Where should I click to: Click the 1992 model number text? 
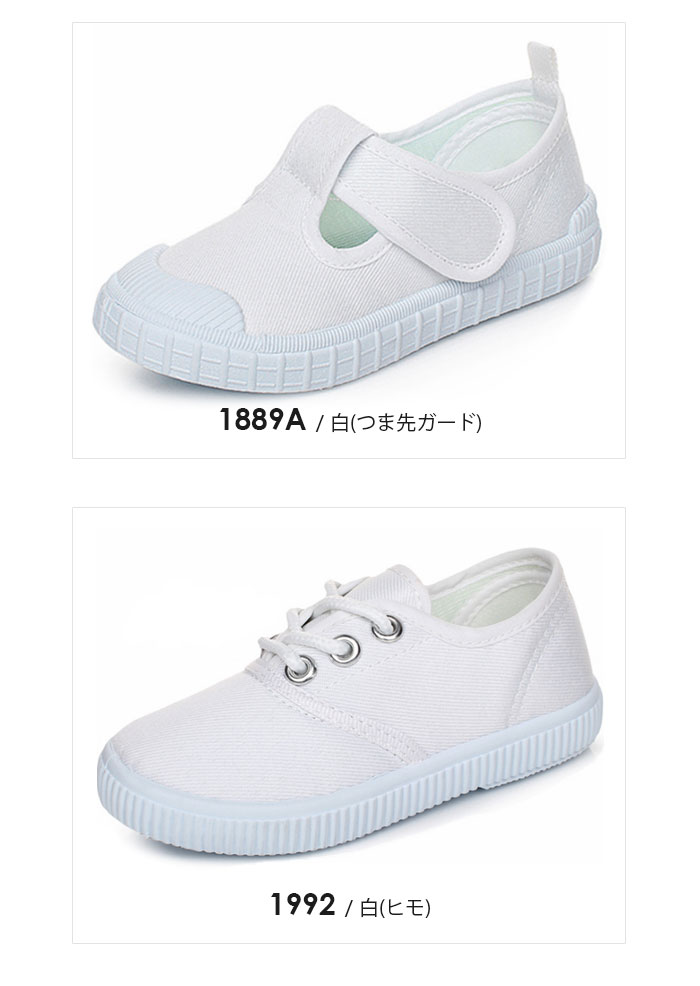[303, 905]
